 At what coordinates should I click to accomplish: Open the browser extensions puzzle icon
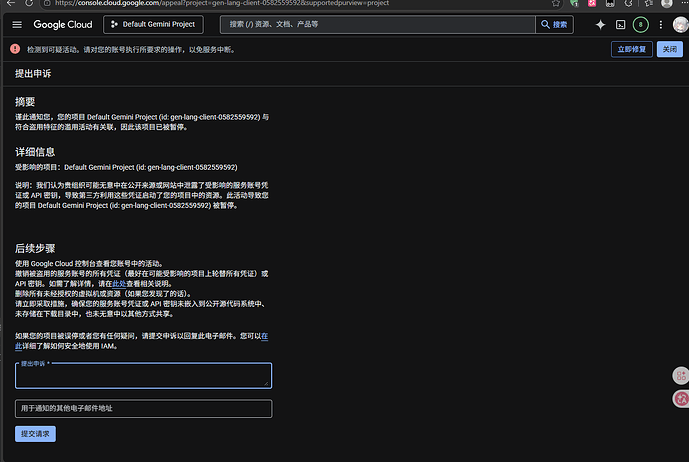[x=628, y=4]
